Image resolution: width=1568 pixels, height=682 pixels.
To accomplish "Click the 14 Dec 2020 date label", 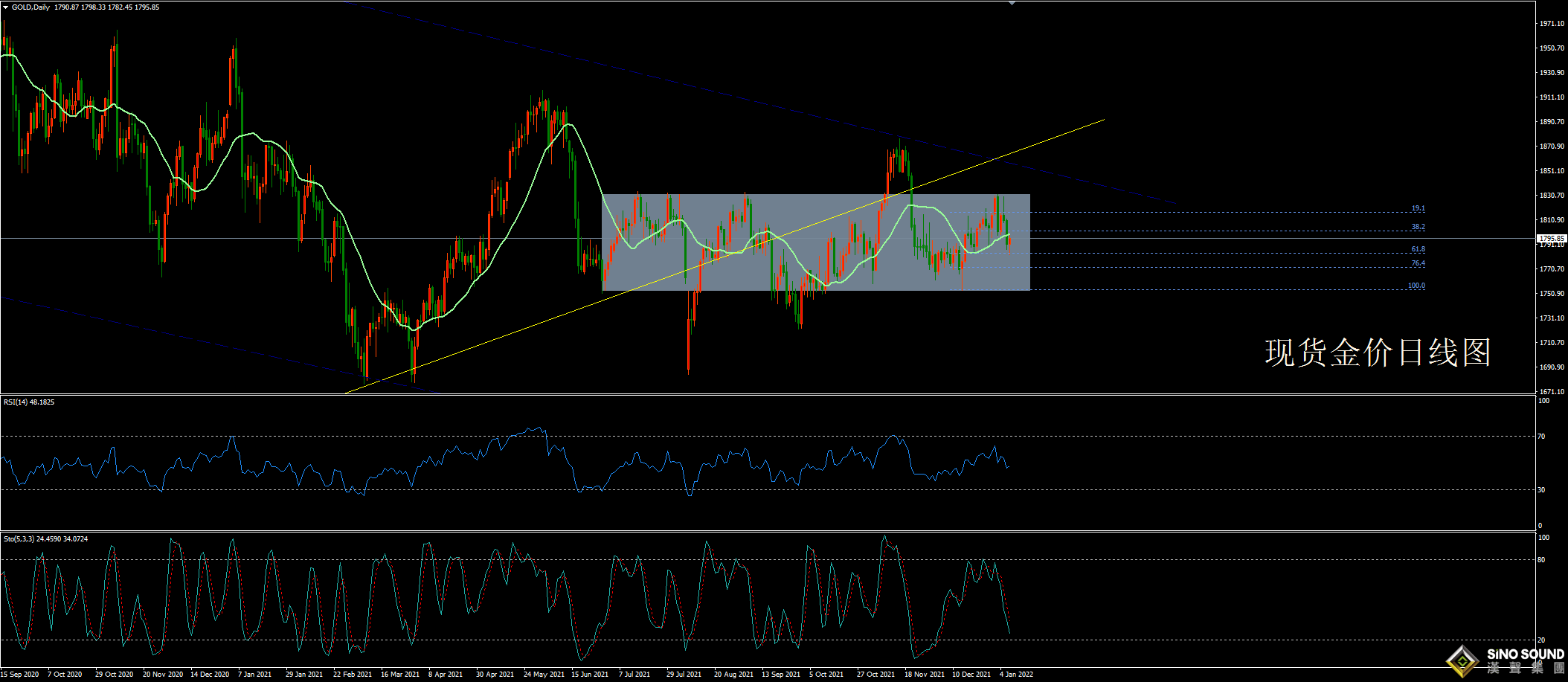I will click(210, 675).
